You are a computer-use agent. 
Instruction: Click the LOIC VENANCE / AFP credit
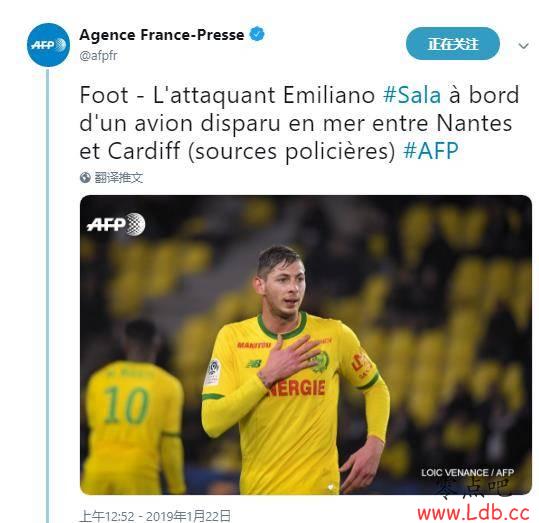click(467, 472)
